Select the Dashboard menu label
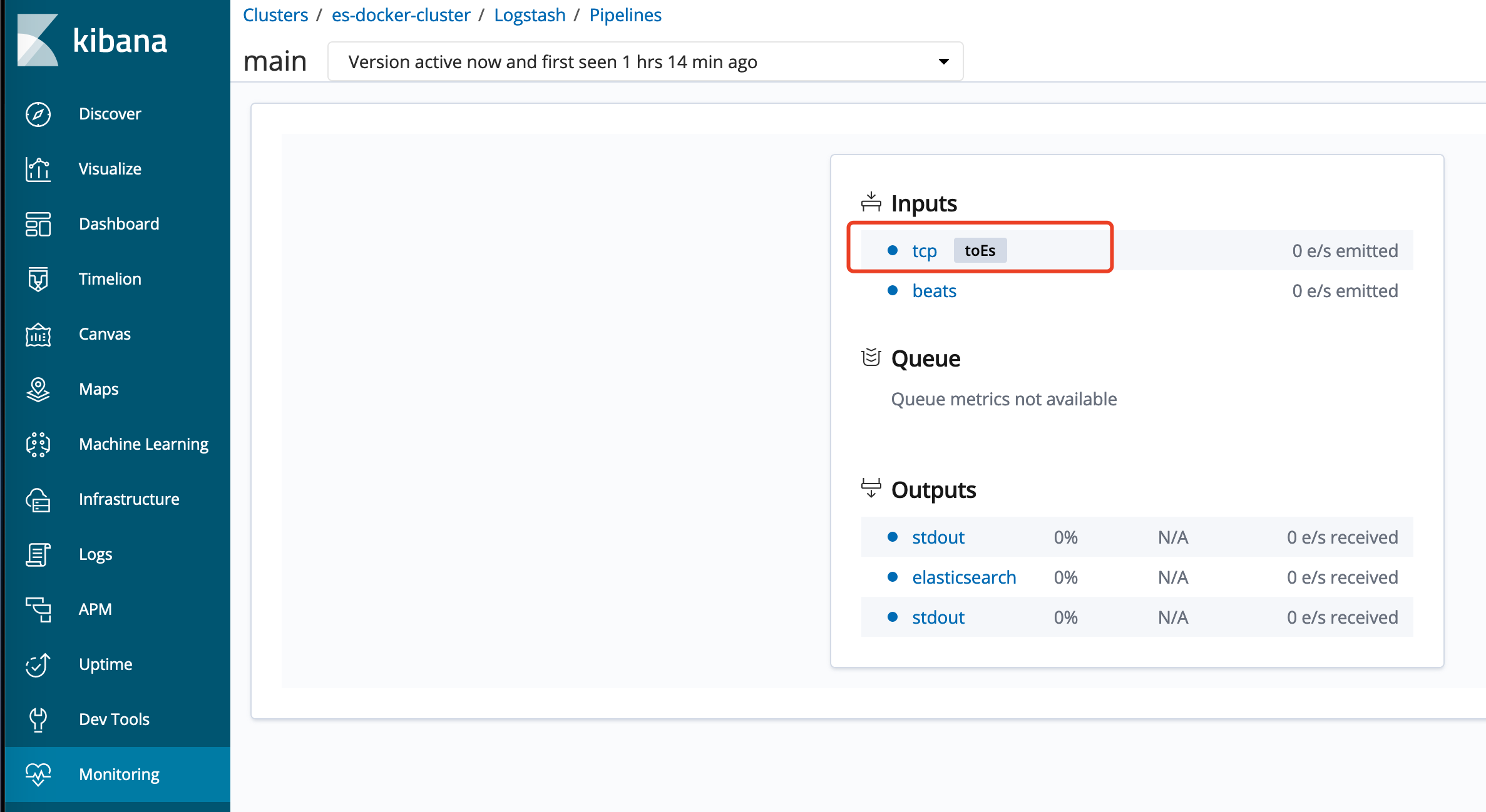 click(119, 224)
